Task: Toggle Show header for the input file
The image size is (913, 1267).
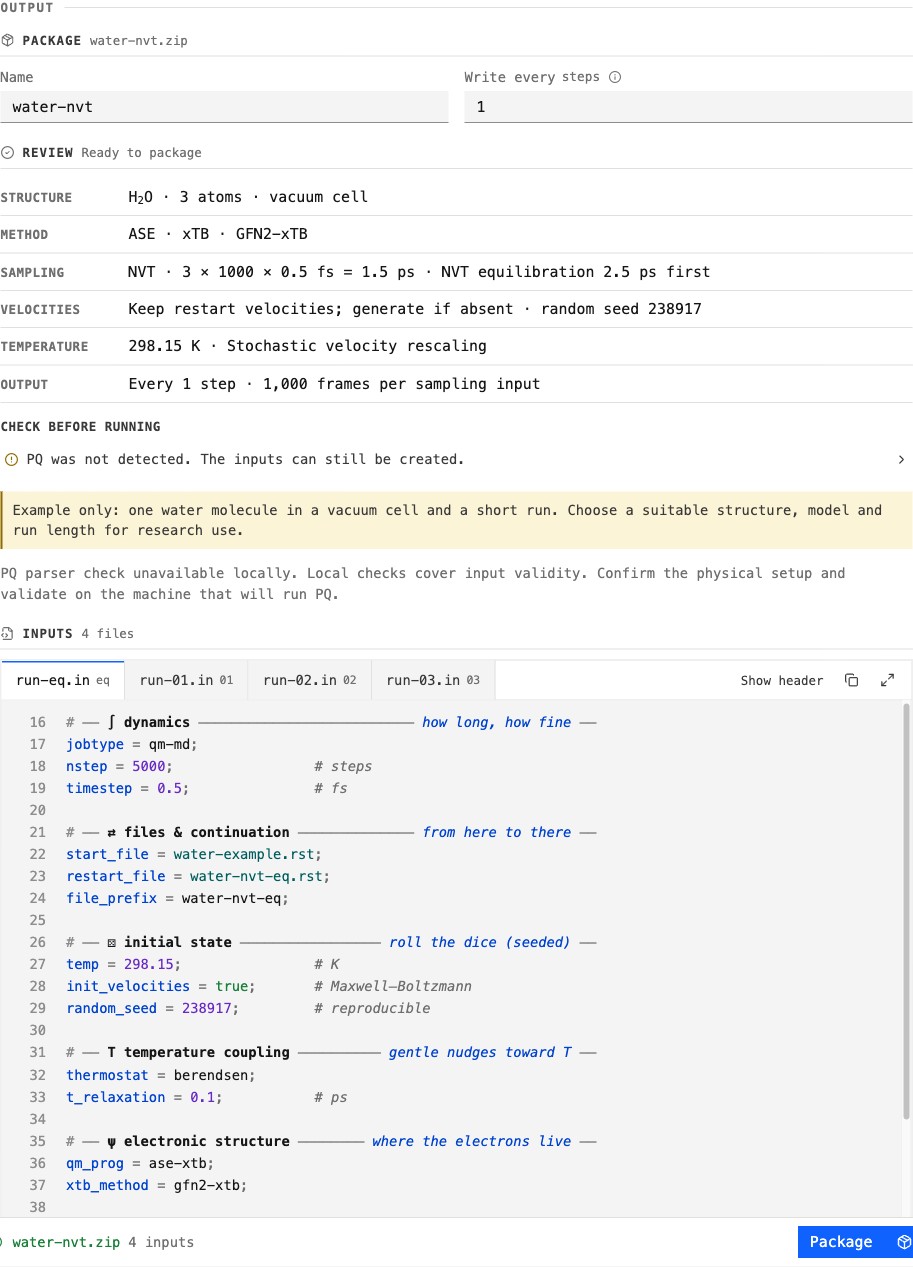Action: click(x=782, y=680)
